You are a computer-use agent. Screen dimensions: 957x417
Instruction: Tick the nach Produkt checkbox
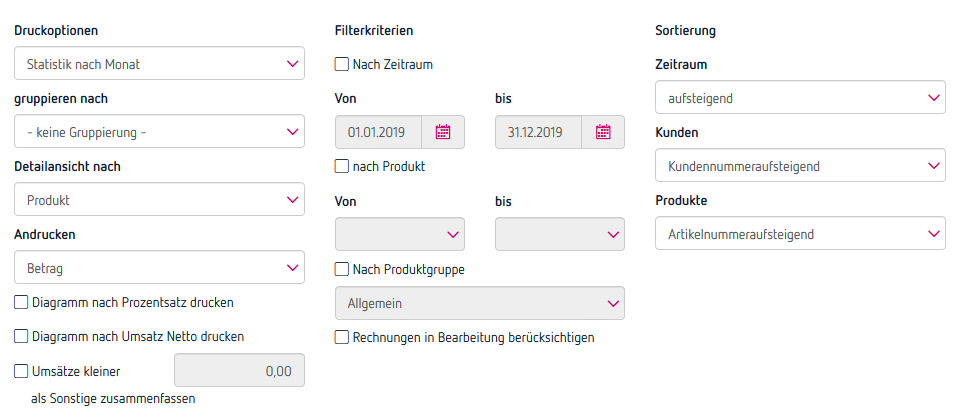342,166
